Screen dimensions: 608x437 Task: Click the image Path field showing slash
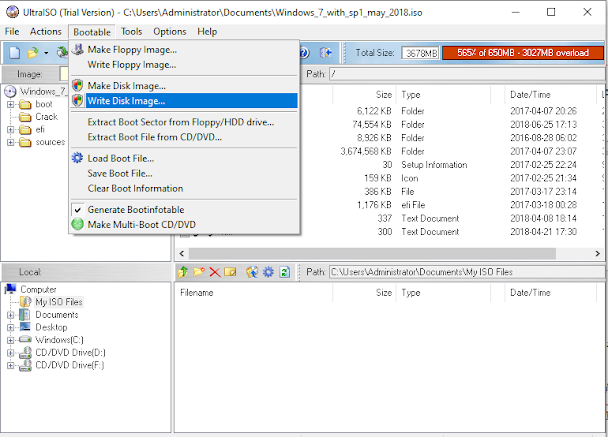pyautogui.click(x=466, y=74)
